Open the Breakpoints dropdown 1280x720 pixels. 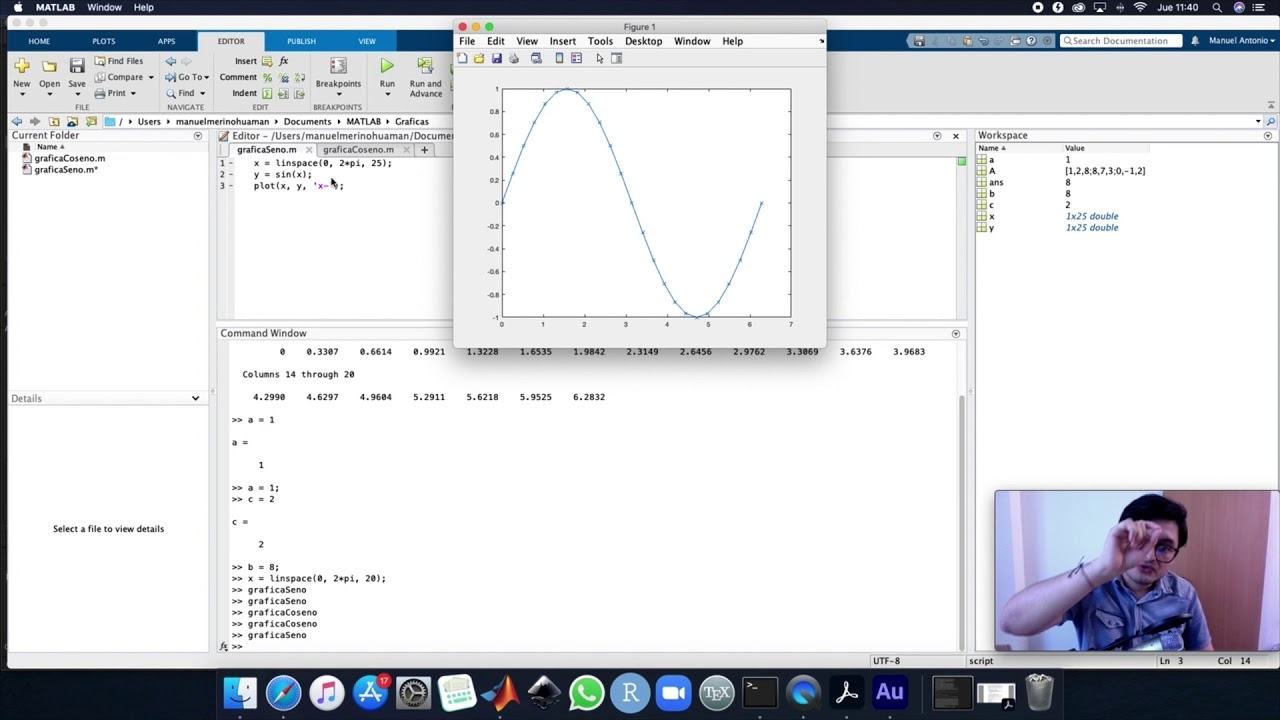click(338, 76)
